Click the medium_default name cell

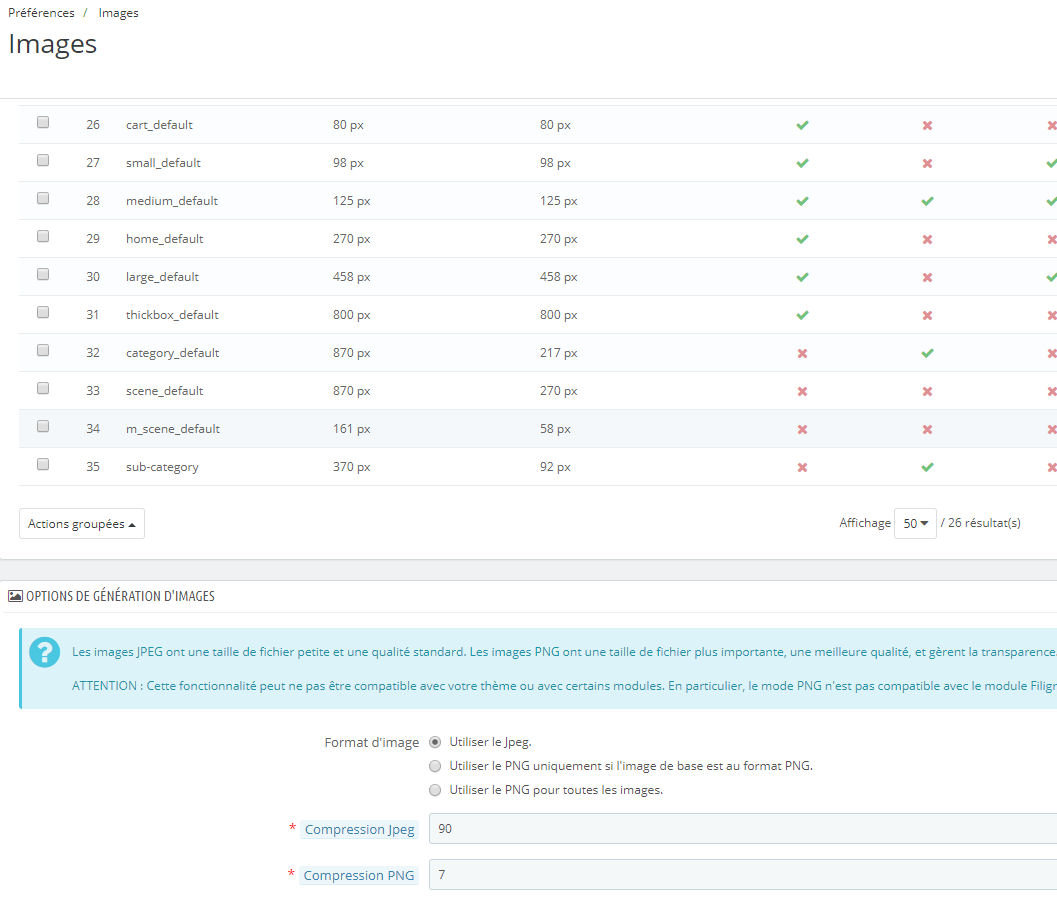click(x=172, y=201)
